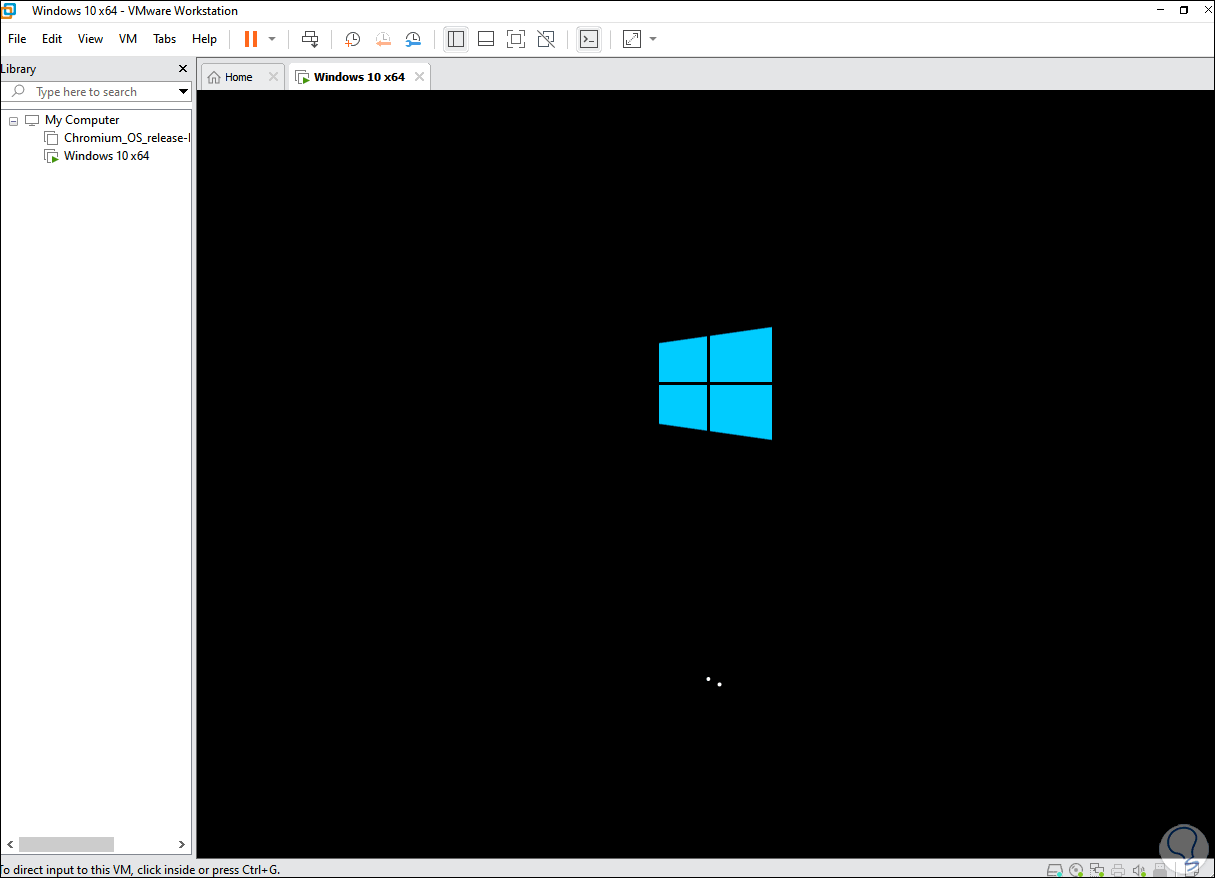Select Windows 10 x64 in the library tree
The width and height of the screenshot is (1215, 878).
[106, 156]
